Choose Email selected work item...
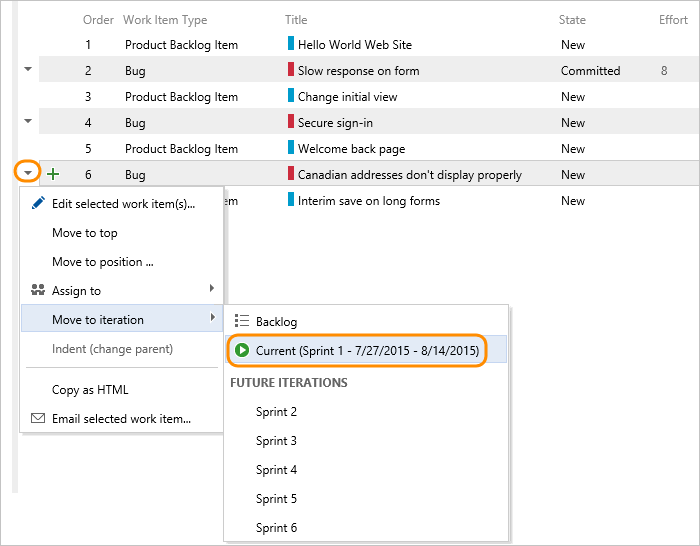Screen dimensions: 700x546 122,419
